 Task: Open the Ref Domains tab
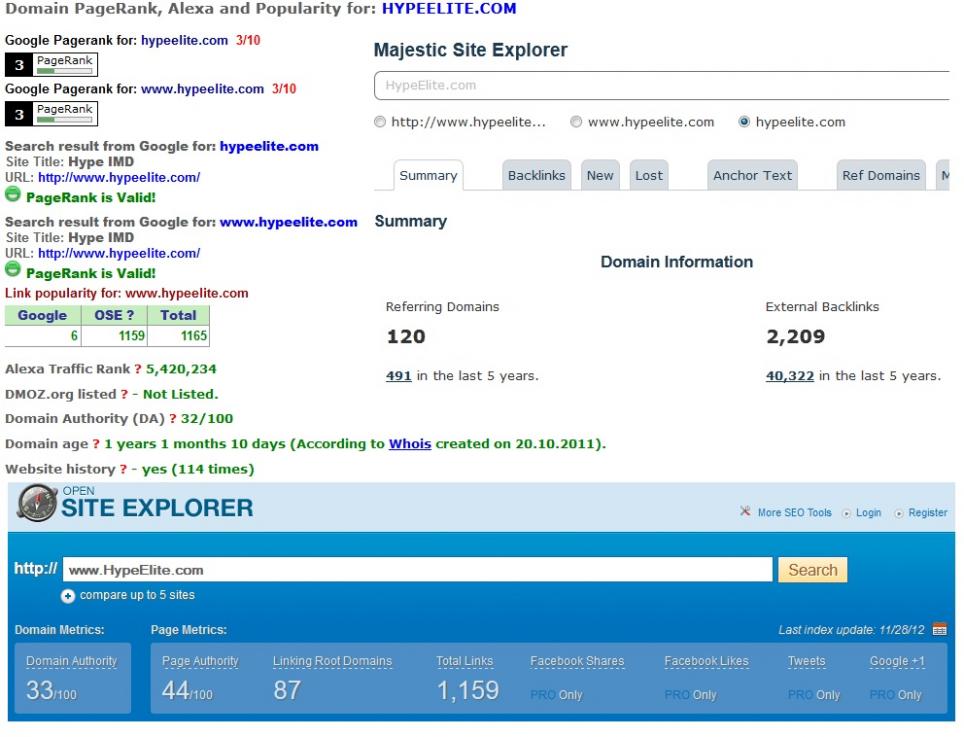pos(881,176)
